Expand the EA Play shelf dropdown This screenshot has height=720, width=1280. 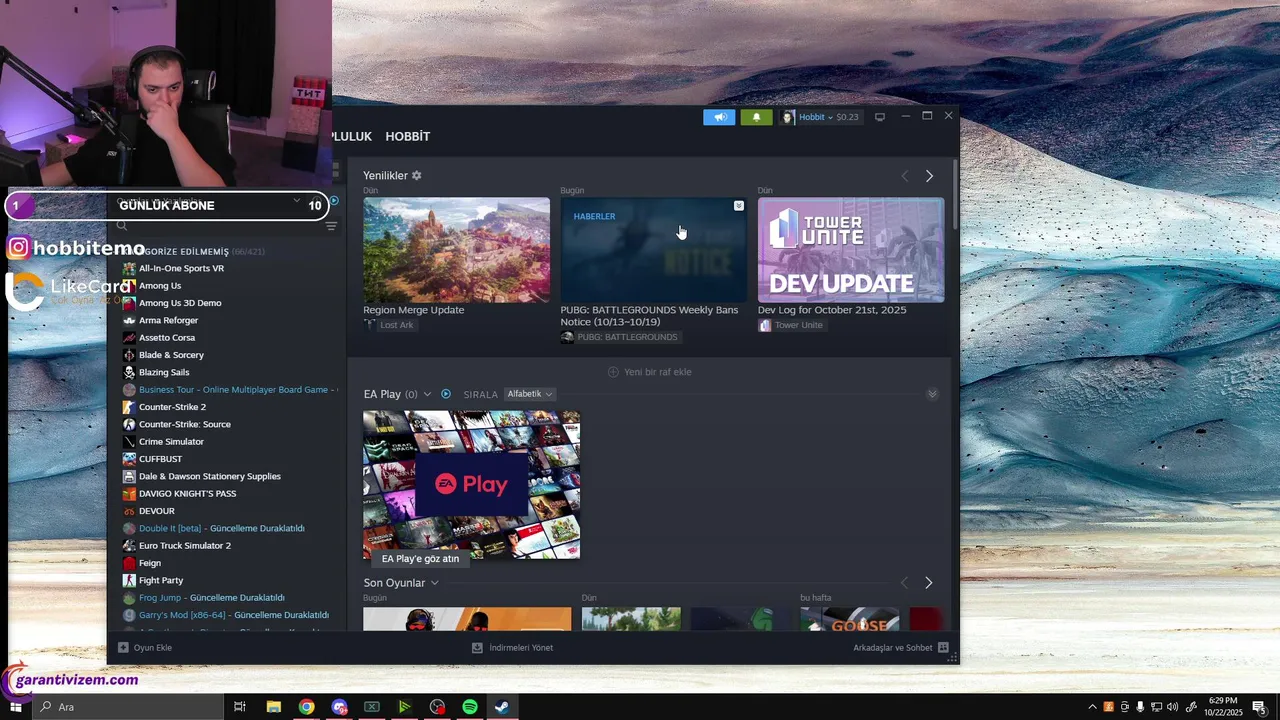[x=427, y=394]
